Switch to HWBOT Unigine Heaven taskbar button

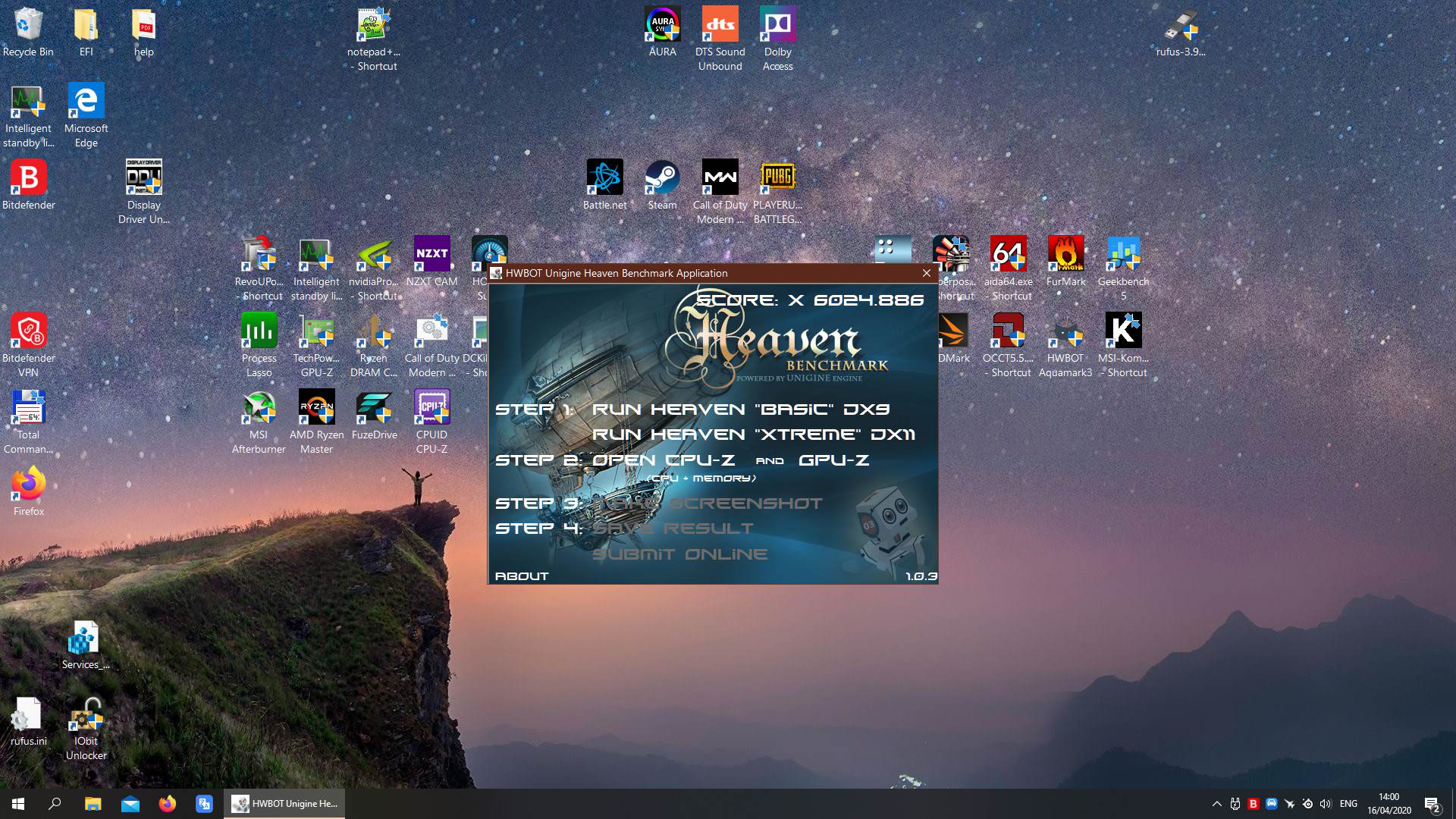[284, 804]
